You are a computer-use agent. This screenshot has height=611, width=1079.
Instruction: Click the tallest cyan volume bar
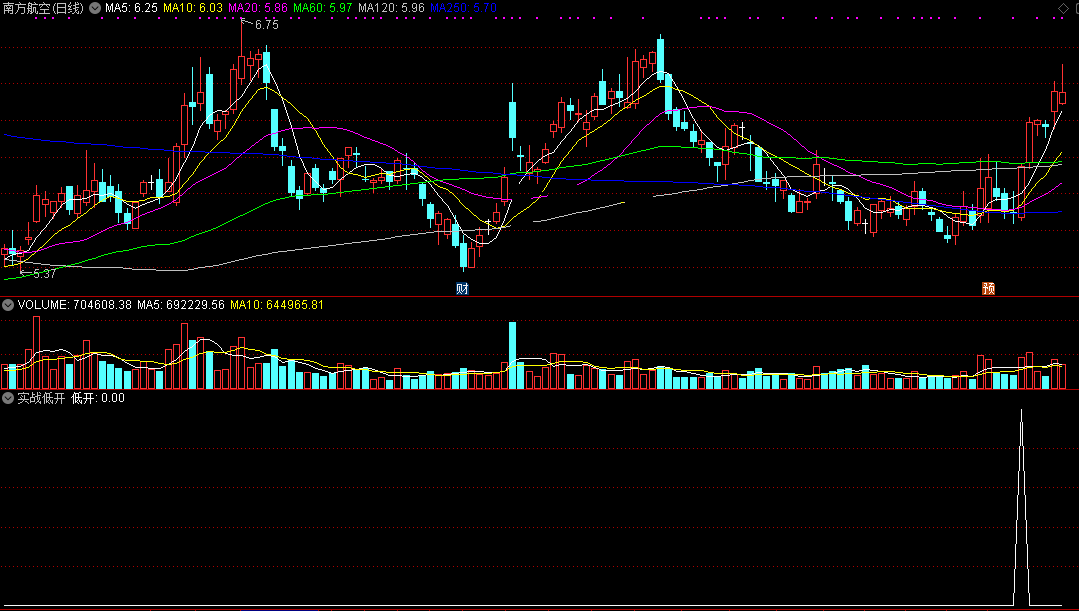pos(513,355)
